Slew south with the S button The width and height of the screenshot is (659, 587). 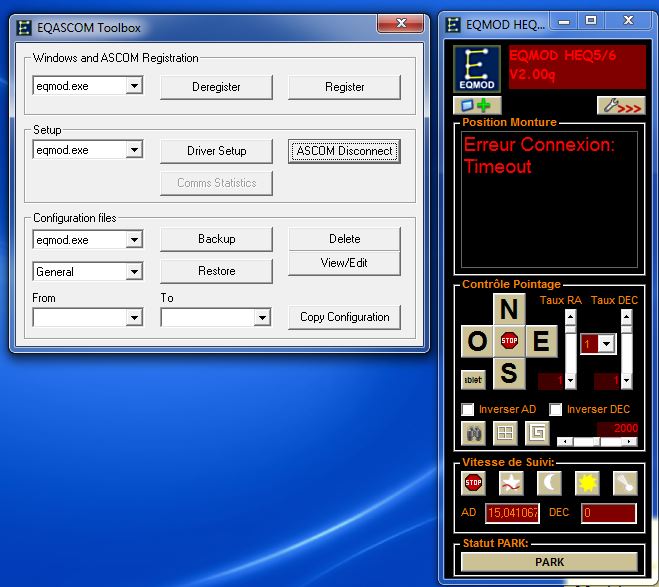click(509, 373)
